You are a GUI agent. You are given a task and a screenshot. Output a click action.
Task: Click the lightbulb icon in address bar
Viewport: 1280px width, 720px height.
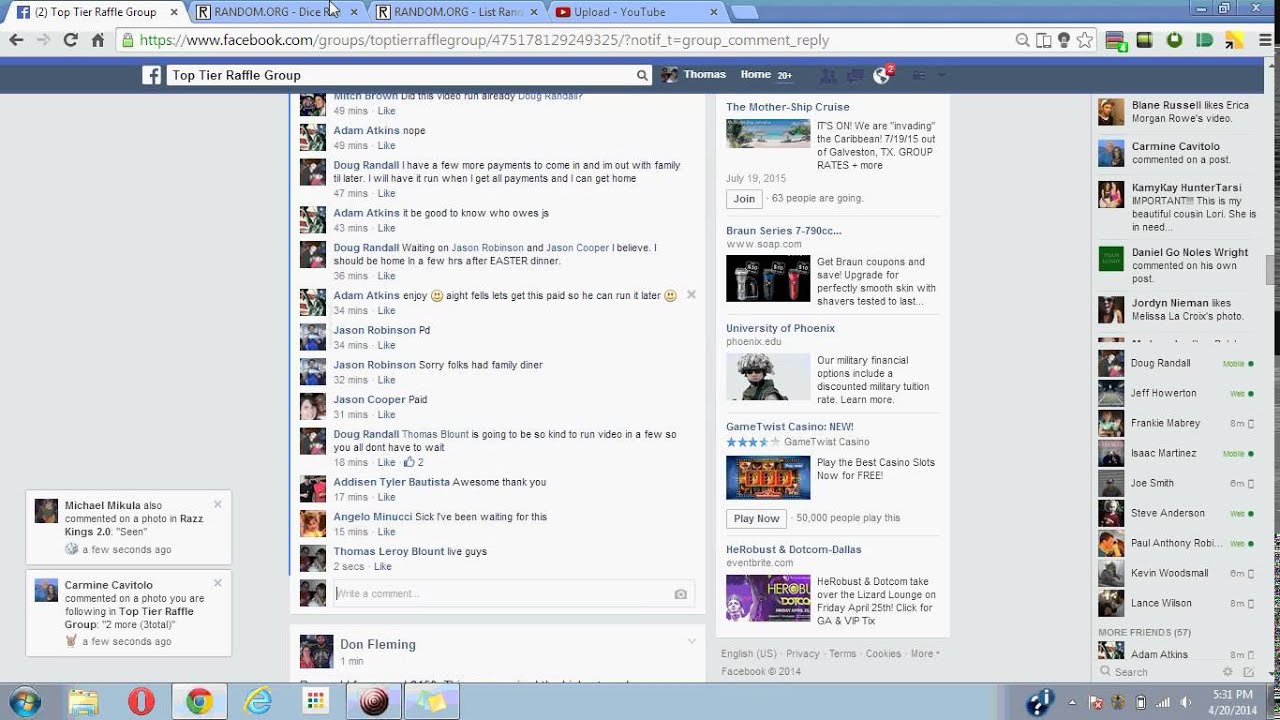[1064, 40]
